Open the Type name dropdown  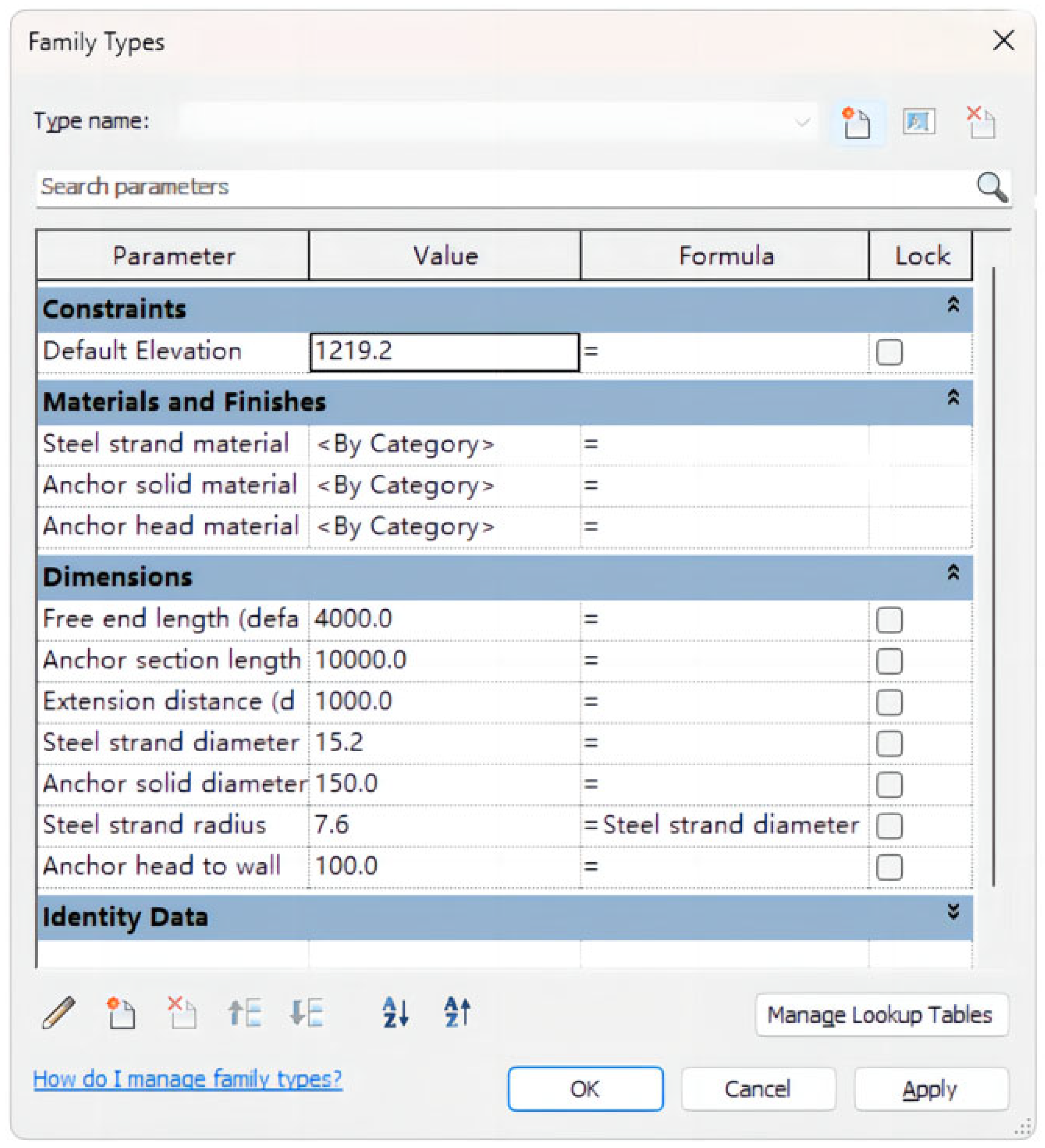(802, 121)
